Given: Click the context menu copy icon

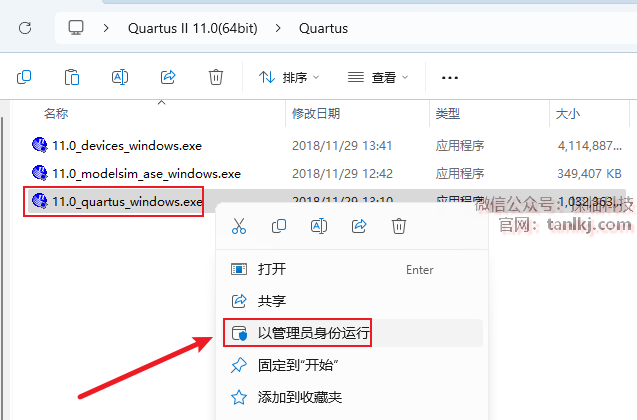Looking at the screenshot, I should pos(279,226).
